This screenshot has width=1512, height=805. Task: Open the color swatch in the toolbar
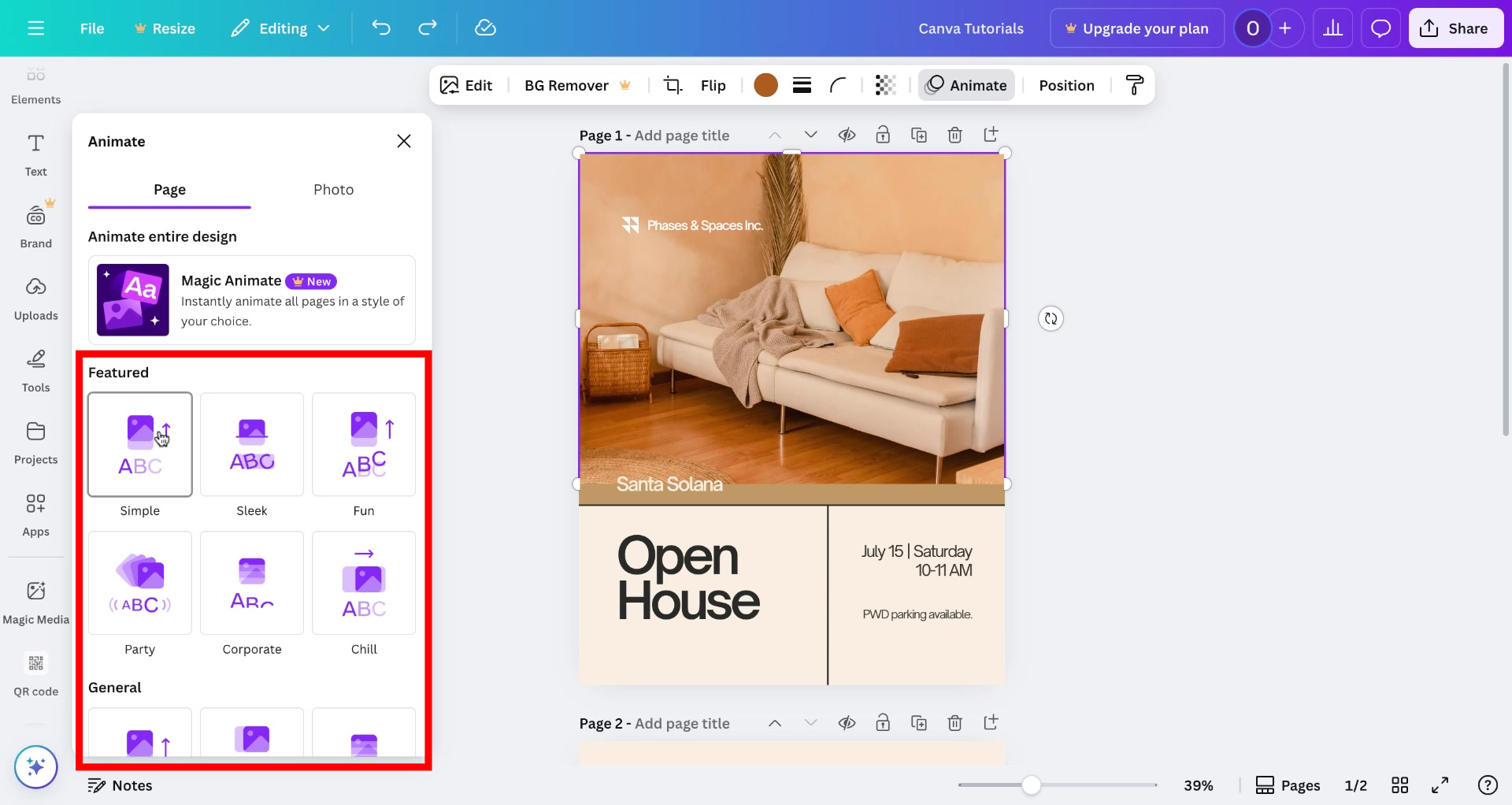(x=765, y=85)
